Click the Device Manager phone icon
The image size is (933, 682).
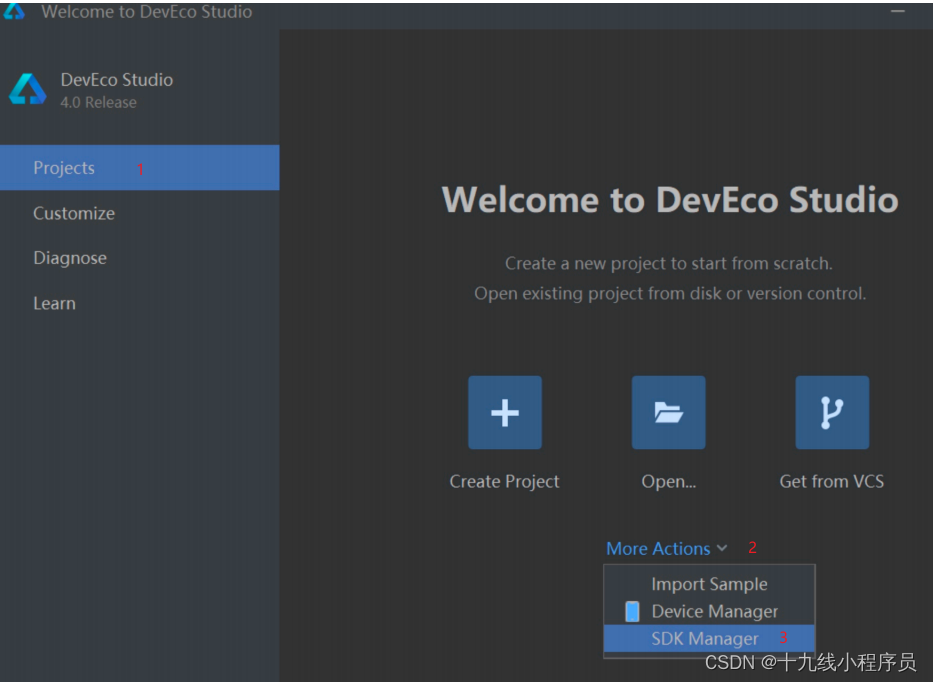[633, 611]
